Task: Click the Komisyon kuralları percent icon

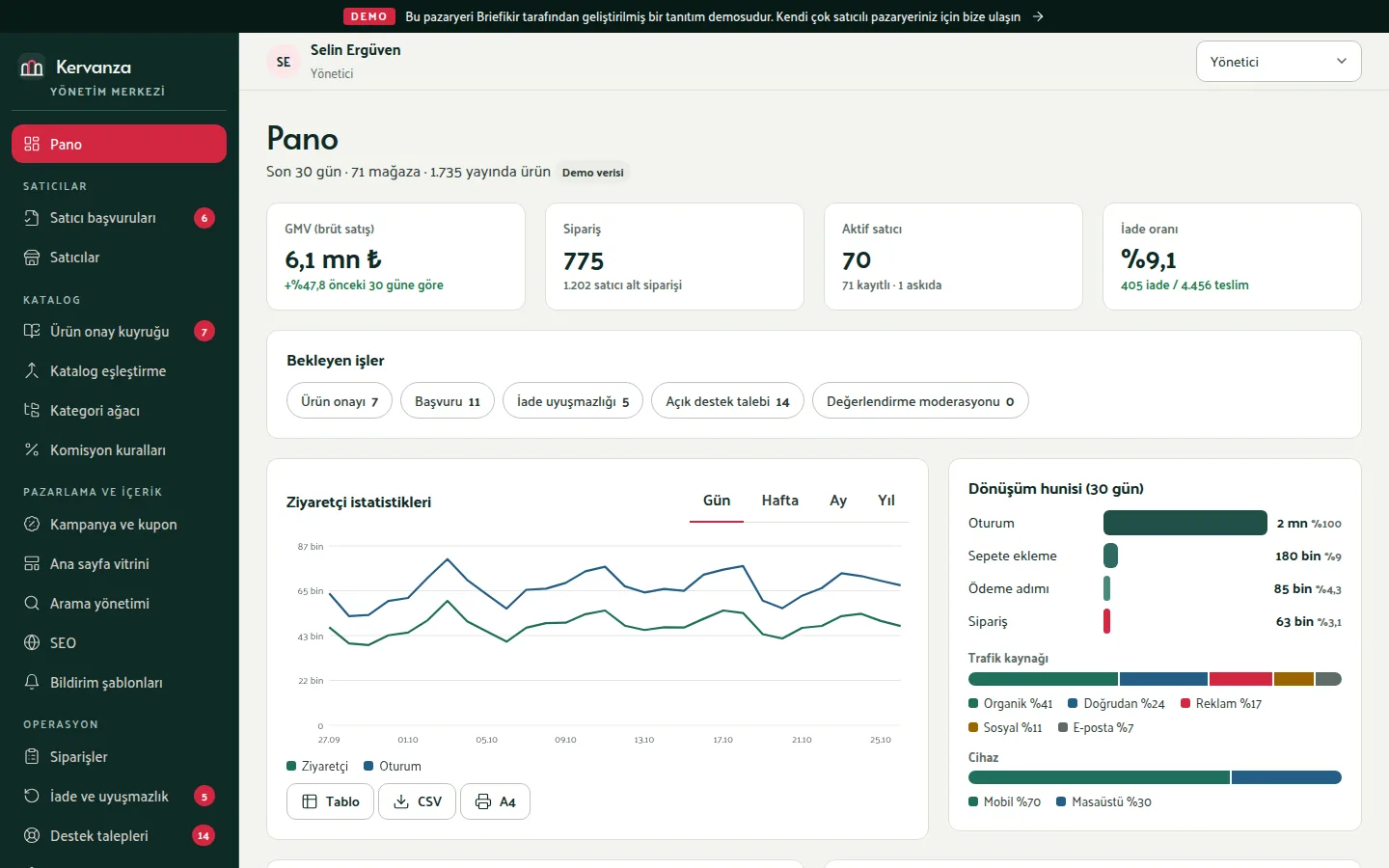Action: 32,449
